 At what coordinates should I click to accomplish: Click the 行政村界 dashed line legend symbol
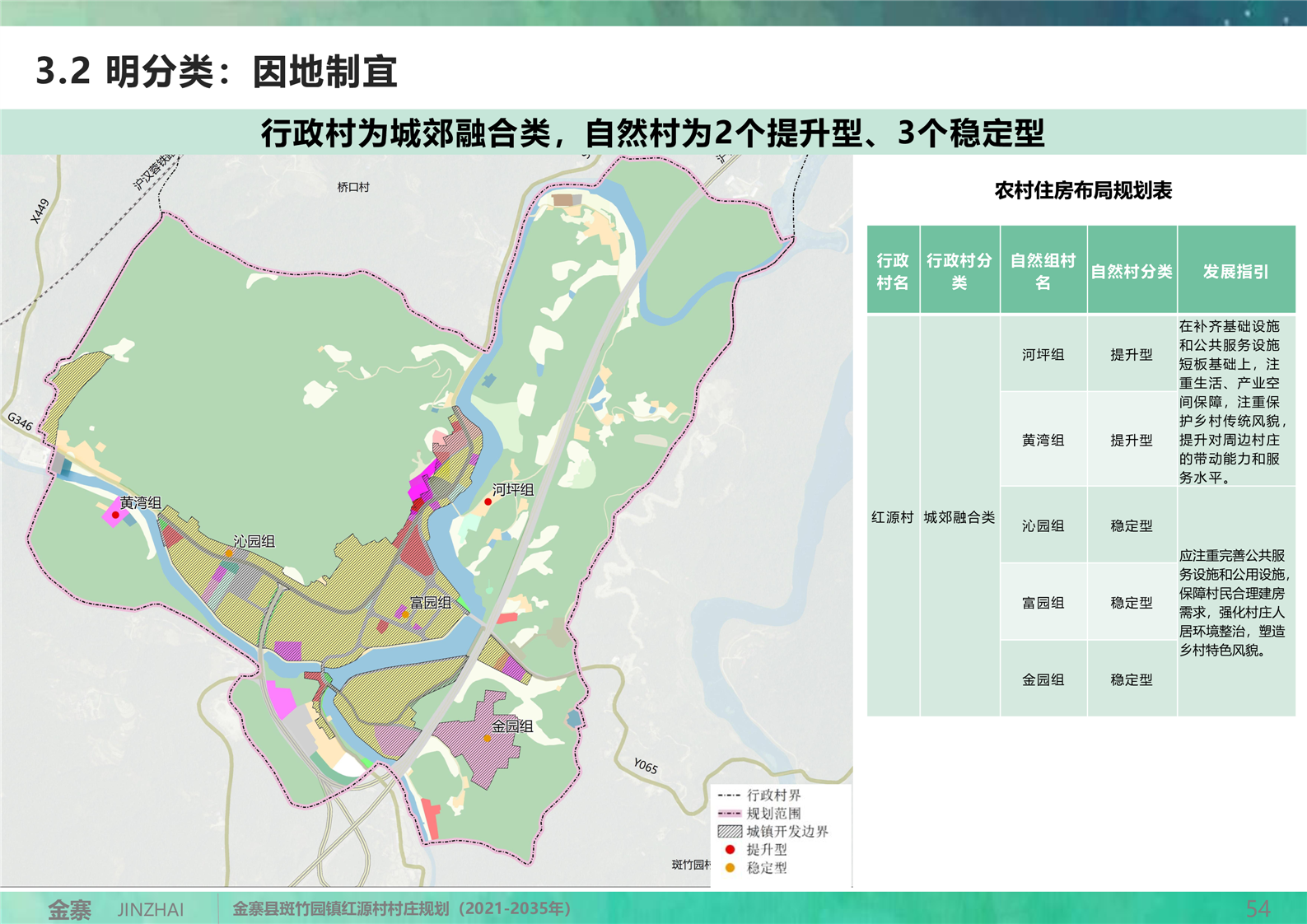(x=730, y=796)
